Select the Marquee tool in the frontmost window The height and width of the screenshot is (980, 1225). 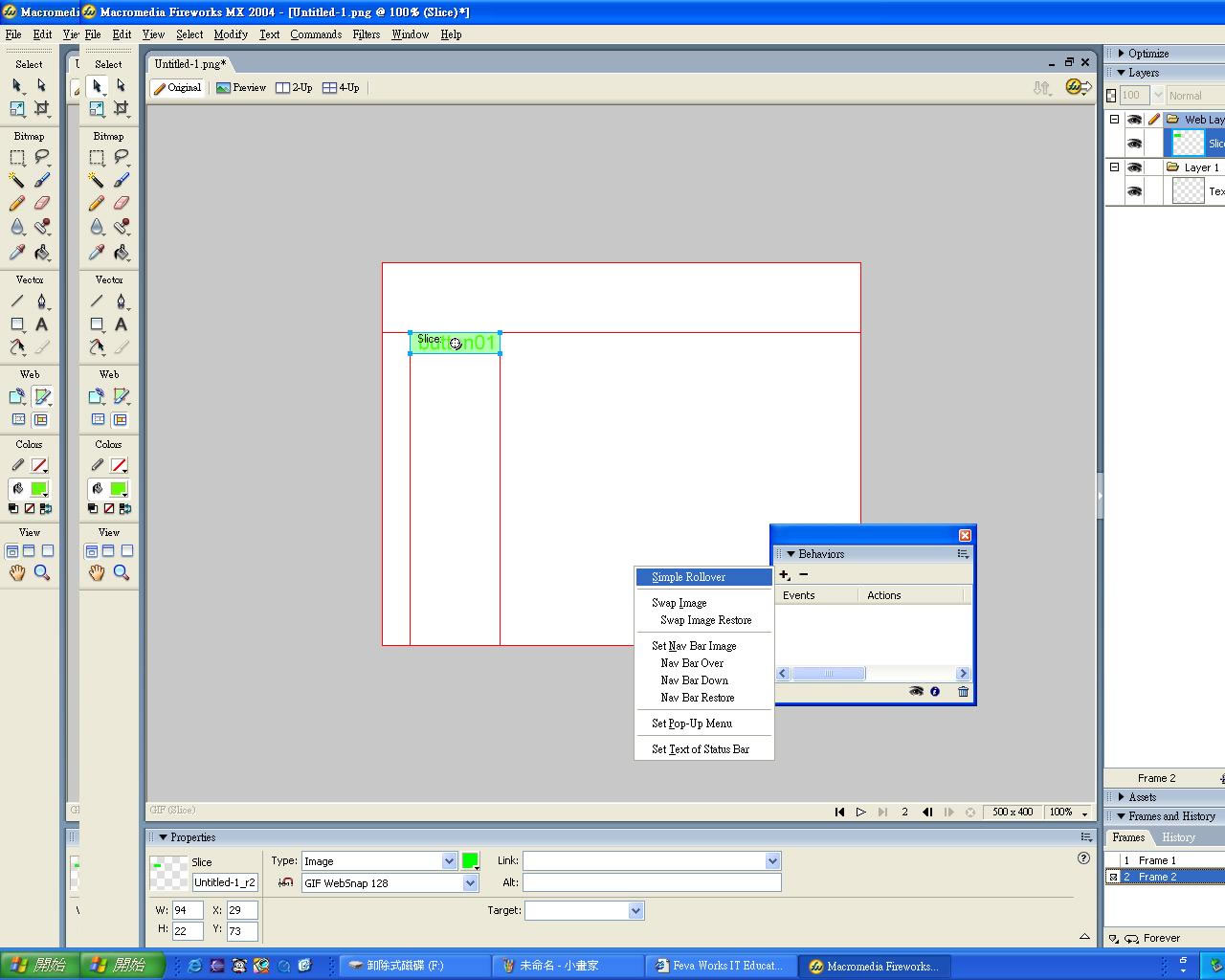pyautogui.click(x=97, y=157)
